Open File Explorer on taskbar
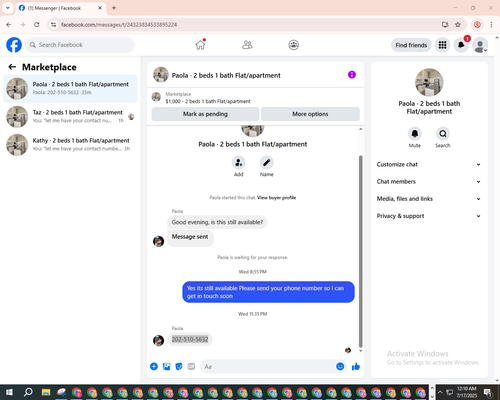The image size is (500, 400). tap(46, 392)
